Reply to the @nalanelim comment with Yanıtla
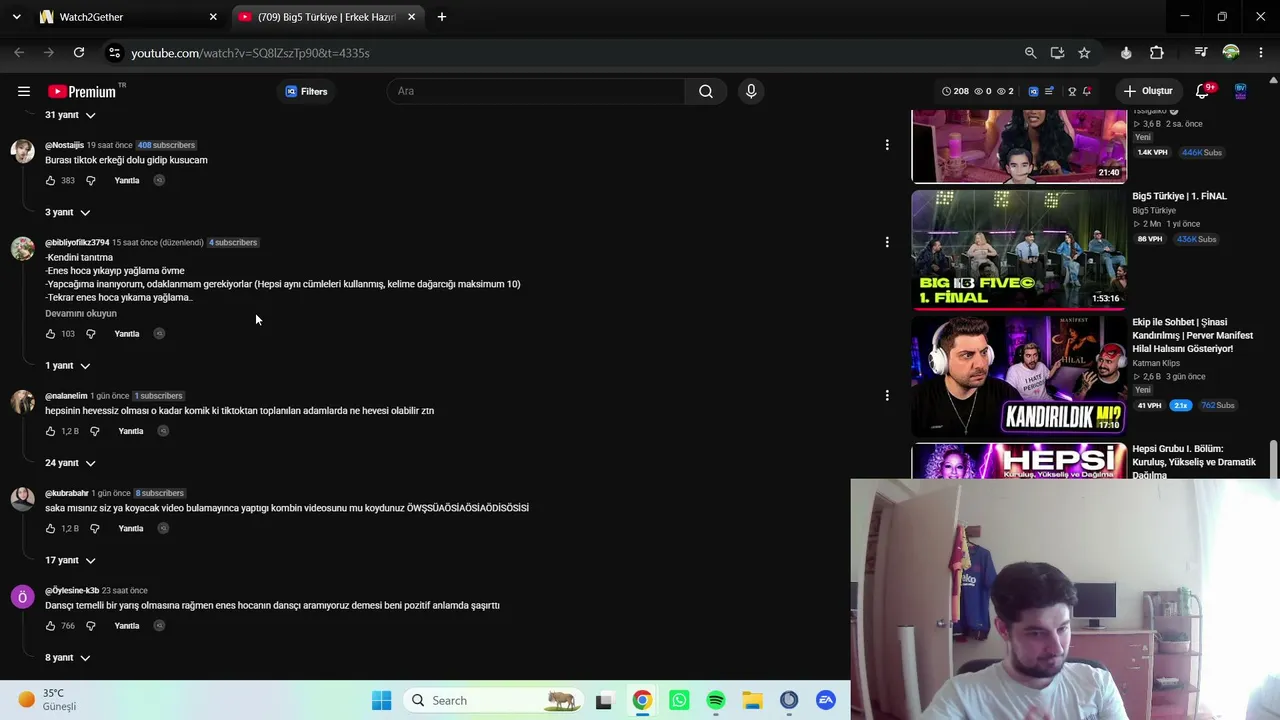Screen dimensions: 1280x720 (131, 431)
